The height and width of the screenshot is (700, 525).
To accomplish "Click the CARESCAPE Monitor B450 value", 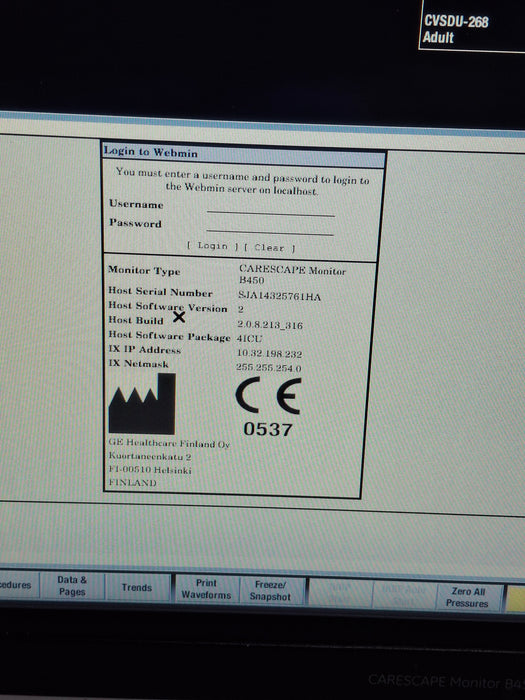I will point(292,275).
